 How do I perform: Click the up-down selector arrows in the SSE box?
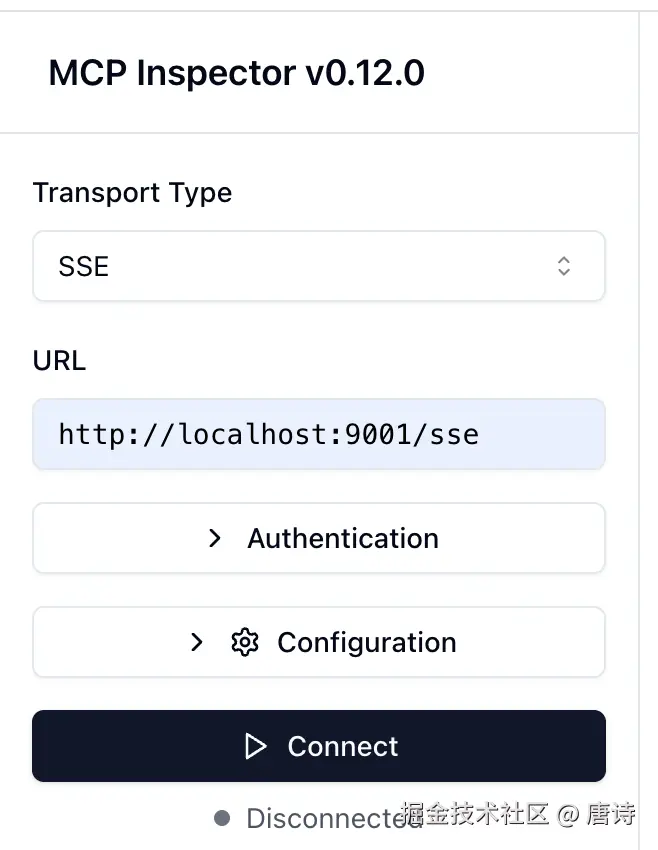[x=564, y=266]
